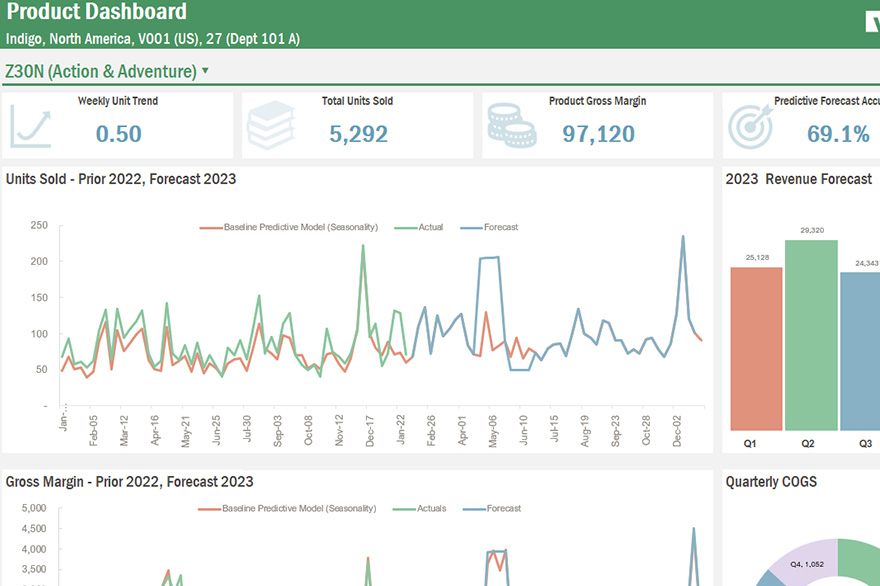Click the Total Units Sold books icon
The image size is (880, 586).
click(x=270, y=126)
